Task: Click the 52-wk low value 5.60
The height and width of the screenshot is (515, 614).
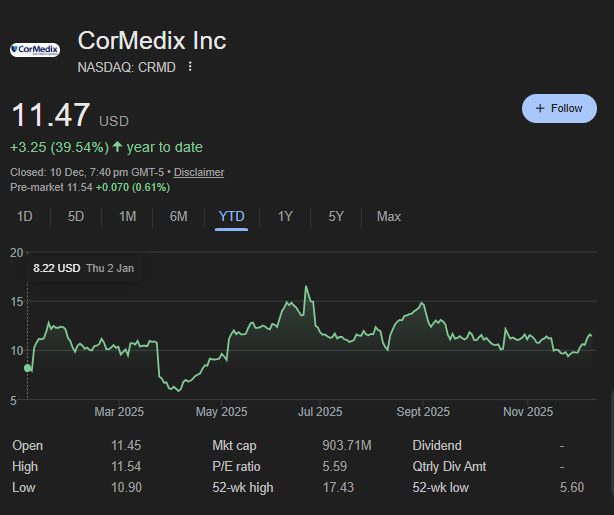Action: pyautogui.click(x=572, y=488)
